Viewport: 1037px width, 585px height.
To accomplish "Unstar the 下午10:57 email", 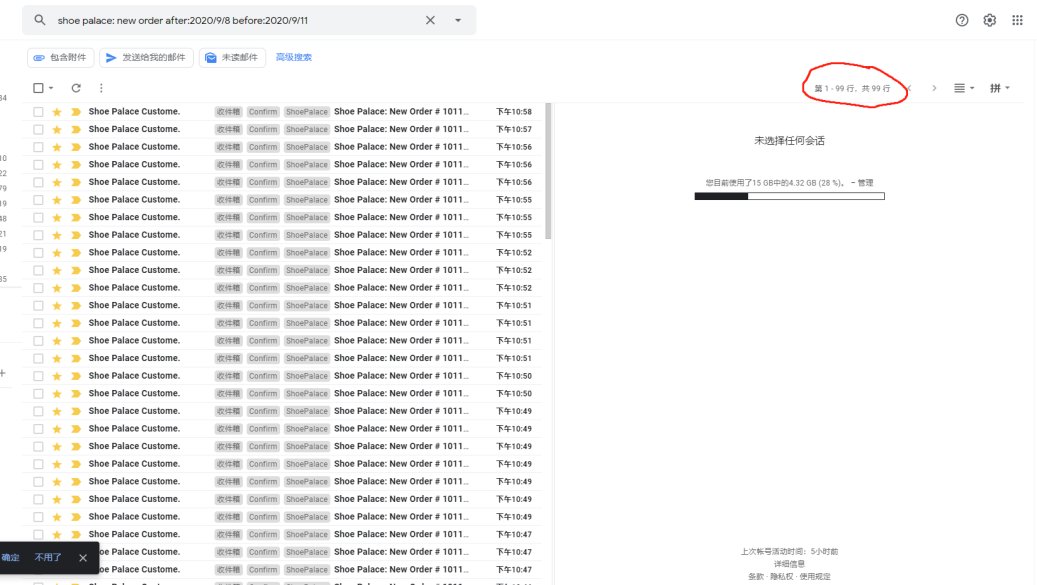I will 57,130.
